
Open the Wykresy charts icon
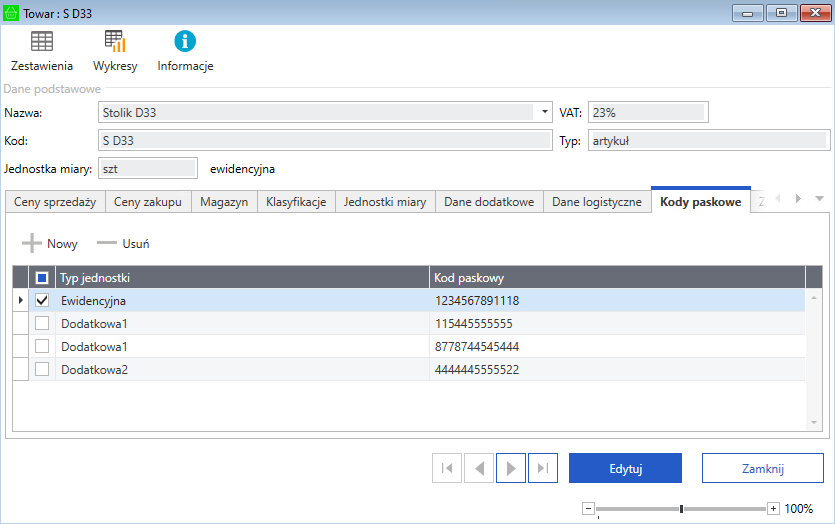click(x=115, y=42)
